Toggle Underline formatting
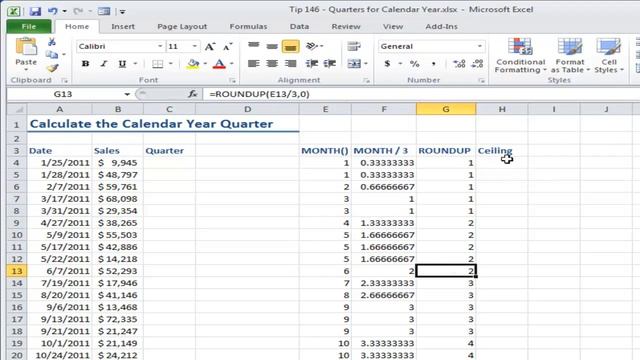This screenshot has width=640, height=360. [x=122, y=64]
